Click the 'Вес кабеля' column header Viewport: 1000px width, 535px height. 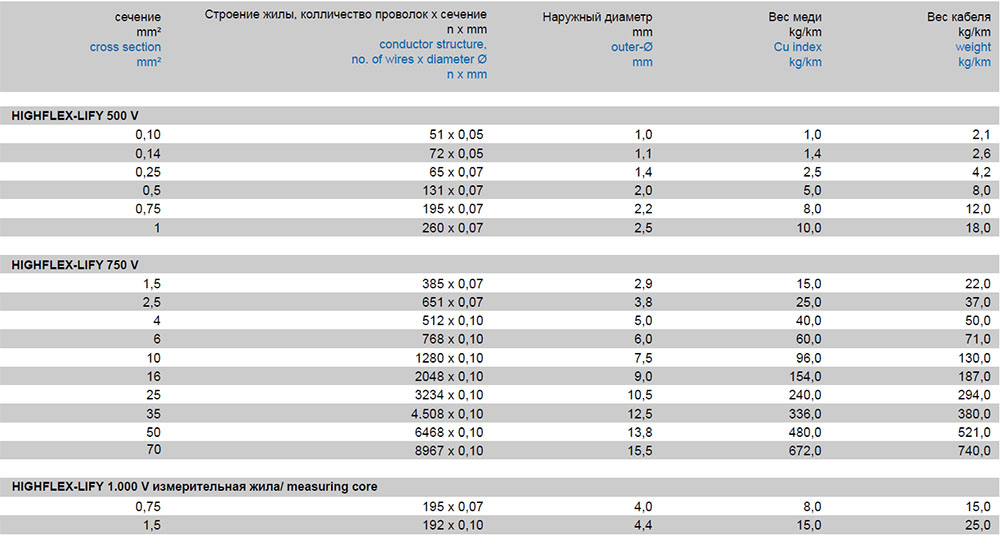coord(959,17)
